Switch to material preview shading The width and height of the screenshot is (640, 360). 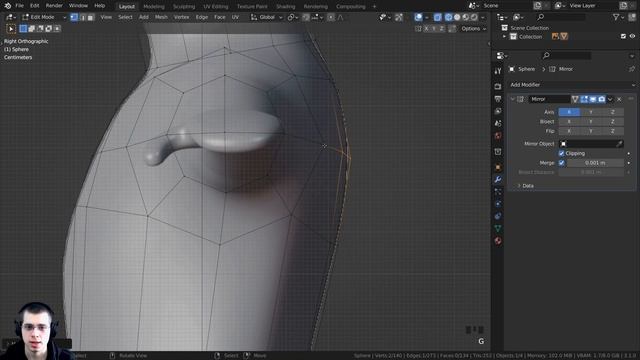click(466, 17)
